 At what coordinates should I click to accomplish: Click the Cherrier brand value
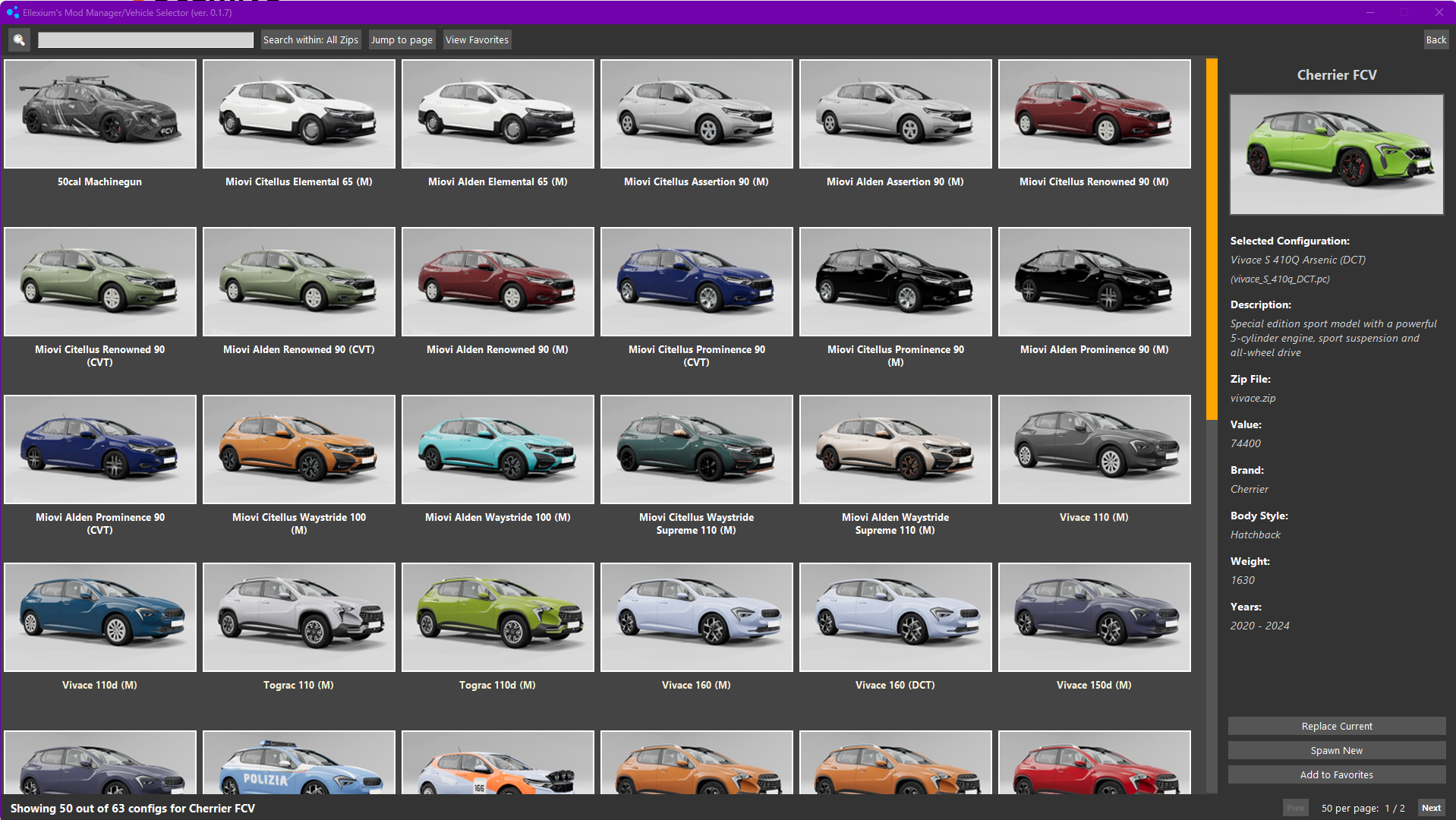1250,489
